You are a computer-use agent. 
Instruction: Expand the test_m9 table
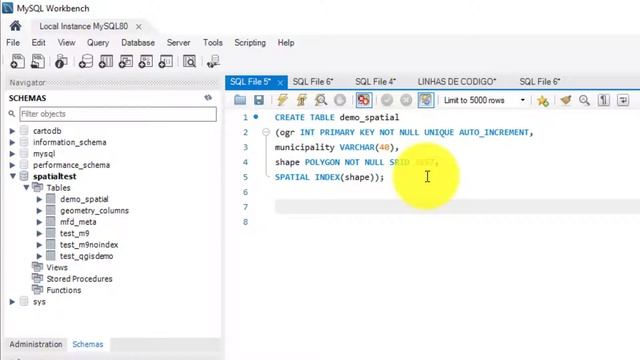pyautogui.click(x=39, y=233)
